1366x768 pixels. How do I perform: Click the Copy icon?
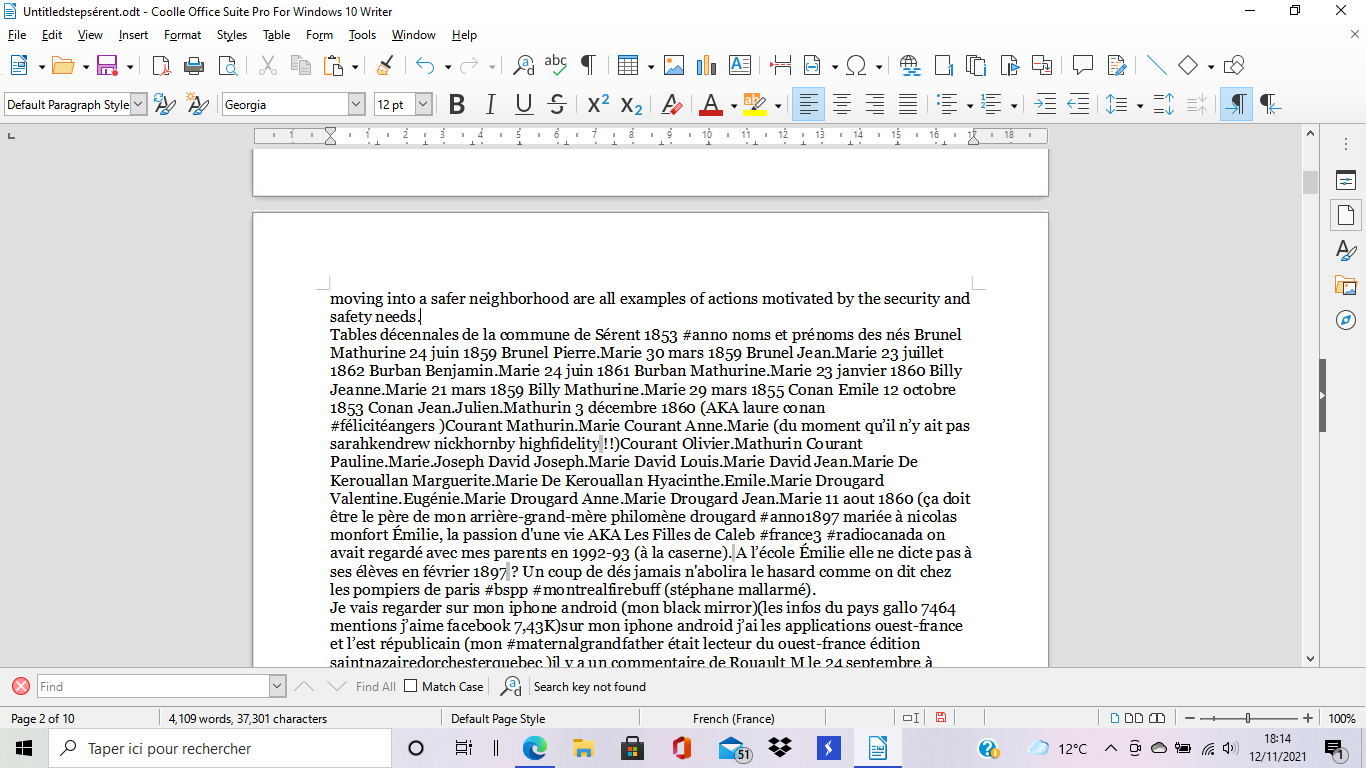(300, 66)
